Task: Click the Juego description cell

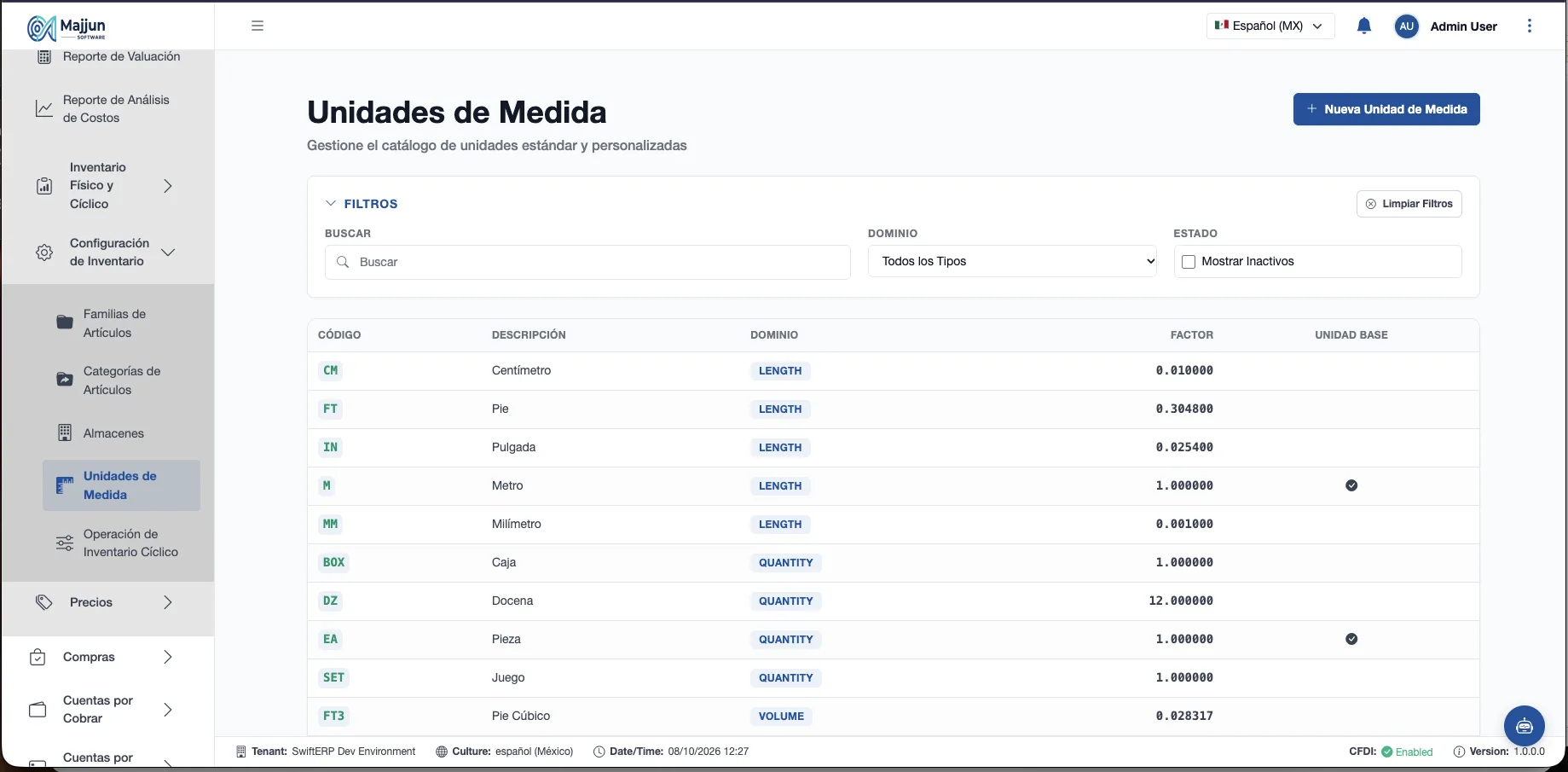Action: click(508, 677)
